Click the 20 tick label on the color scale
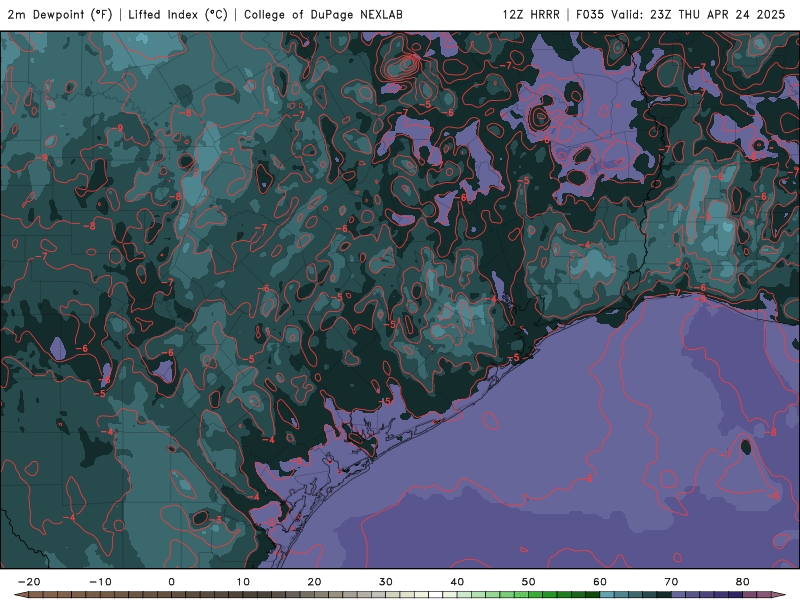The image size is (800, 600). 314,582
